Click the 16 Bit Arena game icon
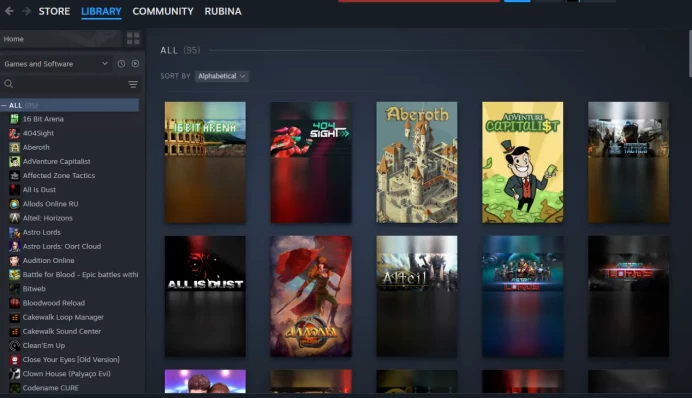692x398 pixels. pos(15,119)
